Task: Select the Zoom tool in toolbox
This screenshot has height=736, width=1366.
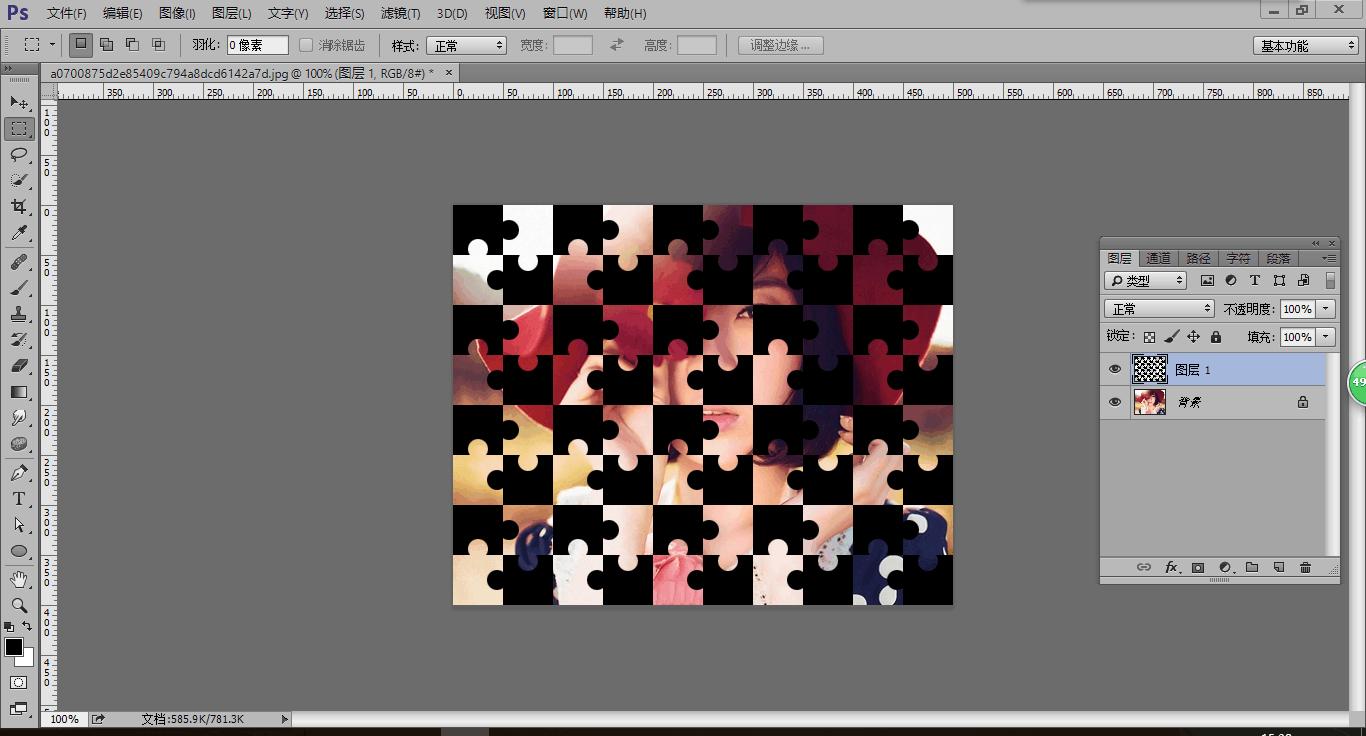Action: [19, 605]
